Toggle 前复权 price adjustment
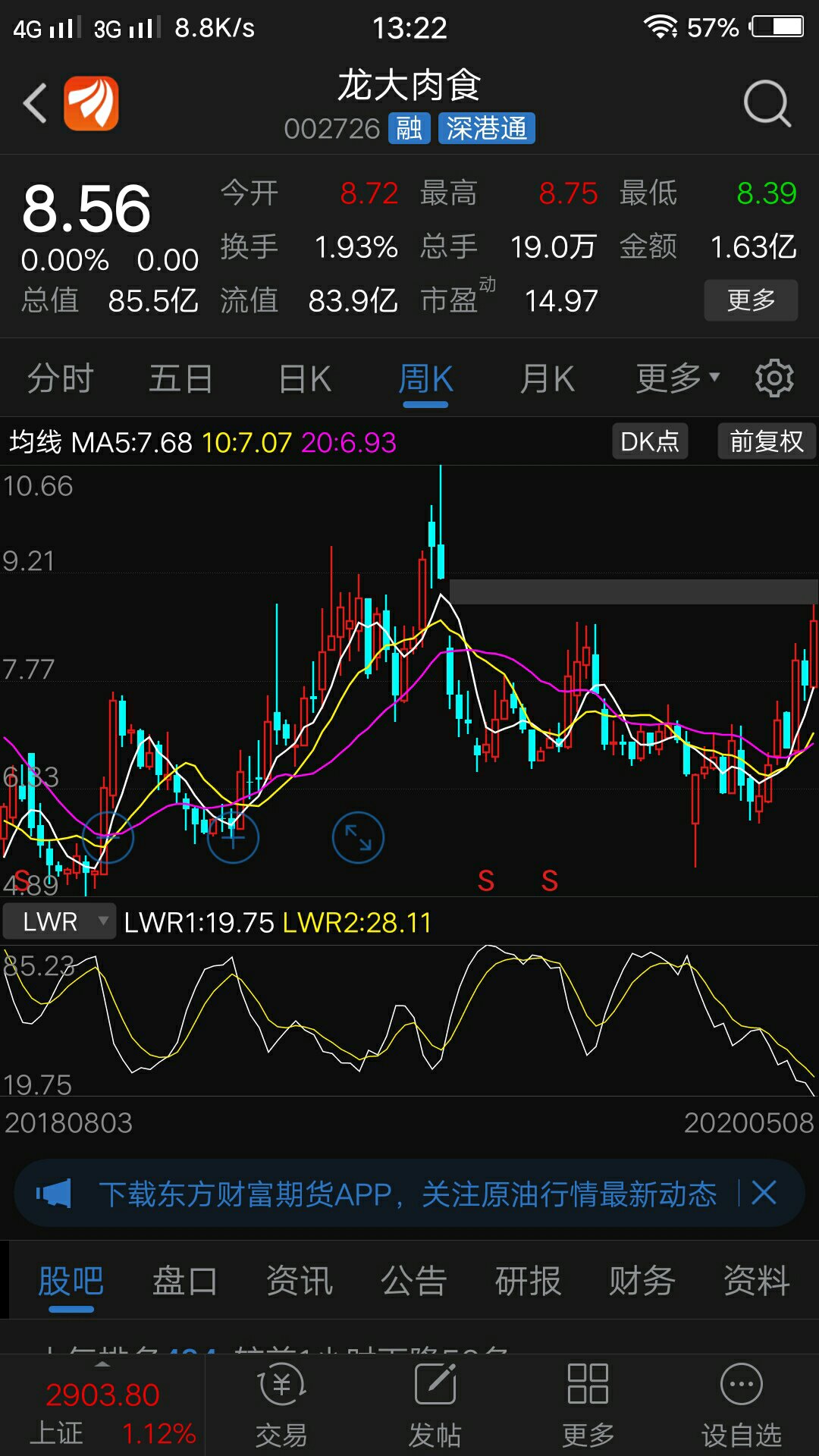This screenshot has height=1456, width=819. pos(766,441)
